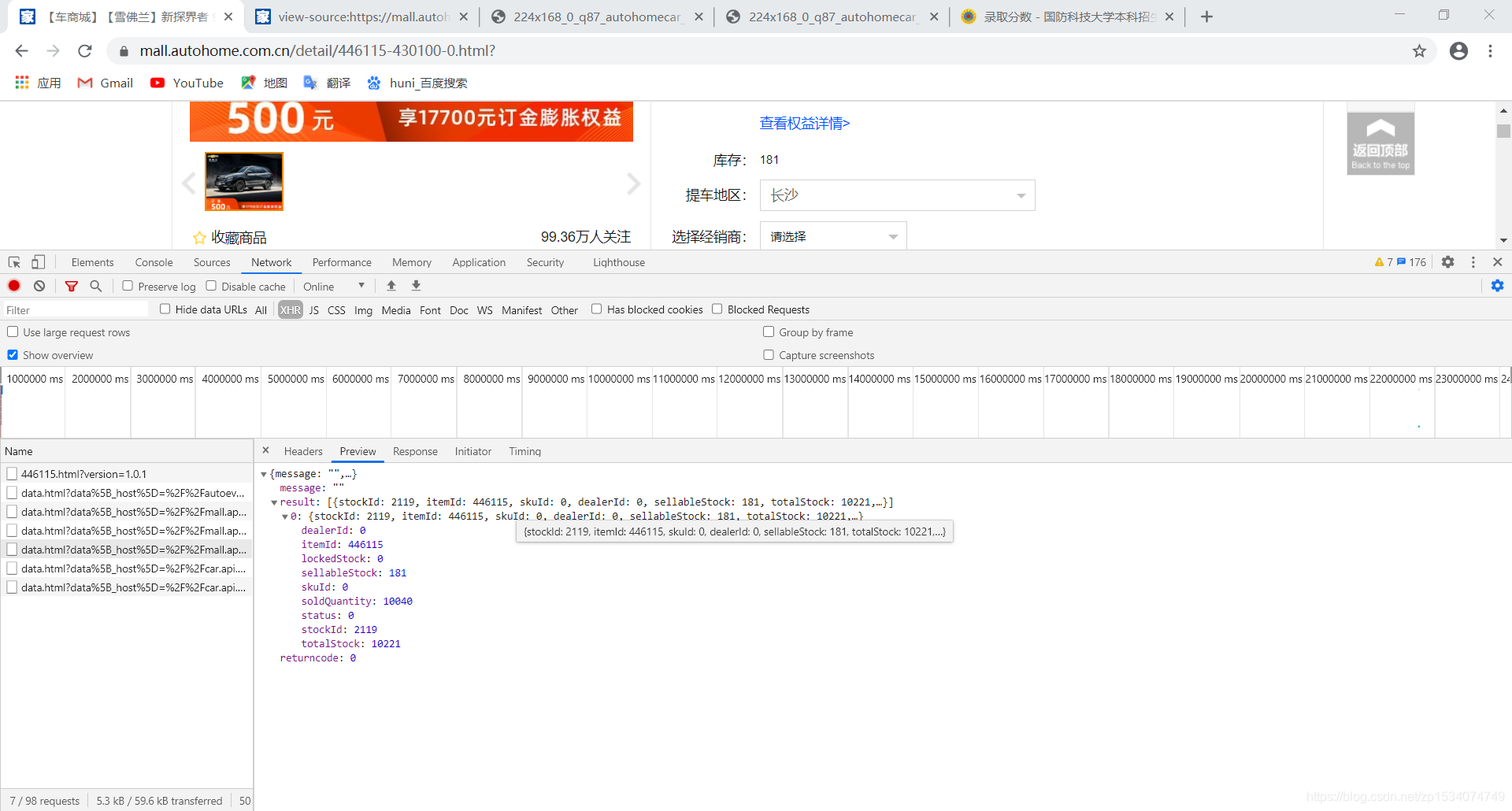Switch to Console panel
1512x811 pixels.
[x=154, y=262]
